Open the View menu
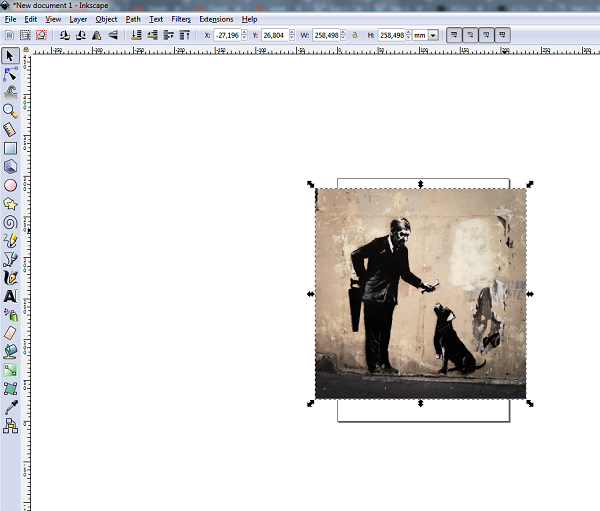600x511 pixels. point(53,19)
